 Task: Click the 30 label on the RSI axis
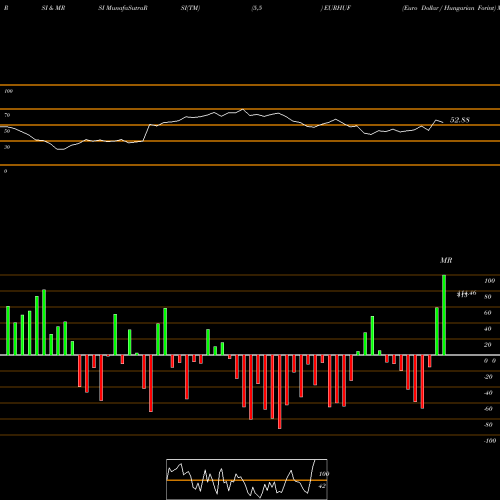(x=7, y=147)
